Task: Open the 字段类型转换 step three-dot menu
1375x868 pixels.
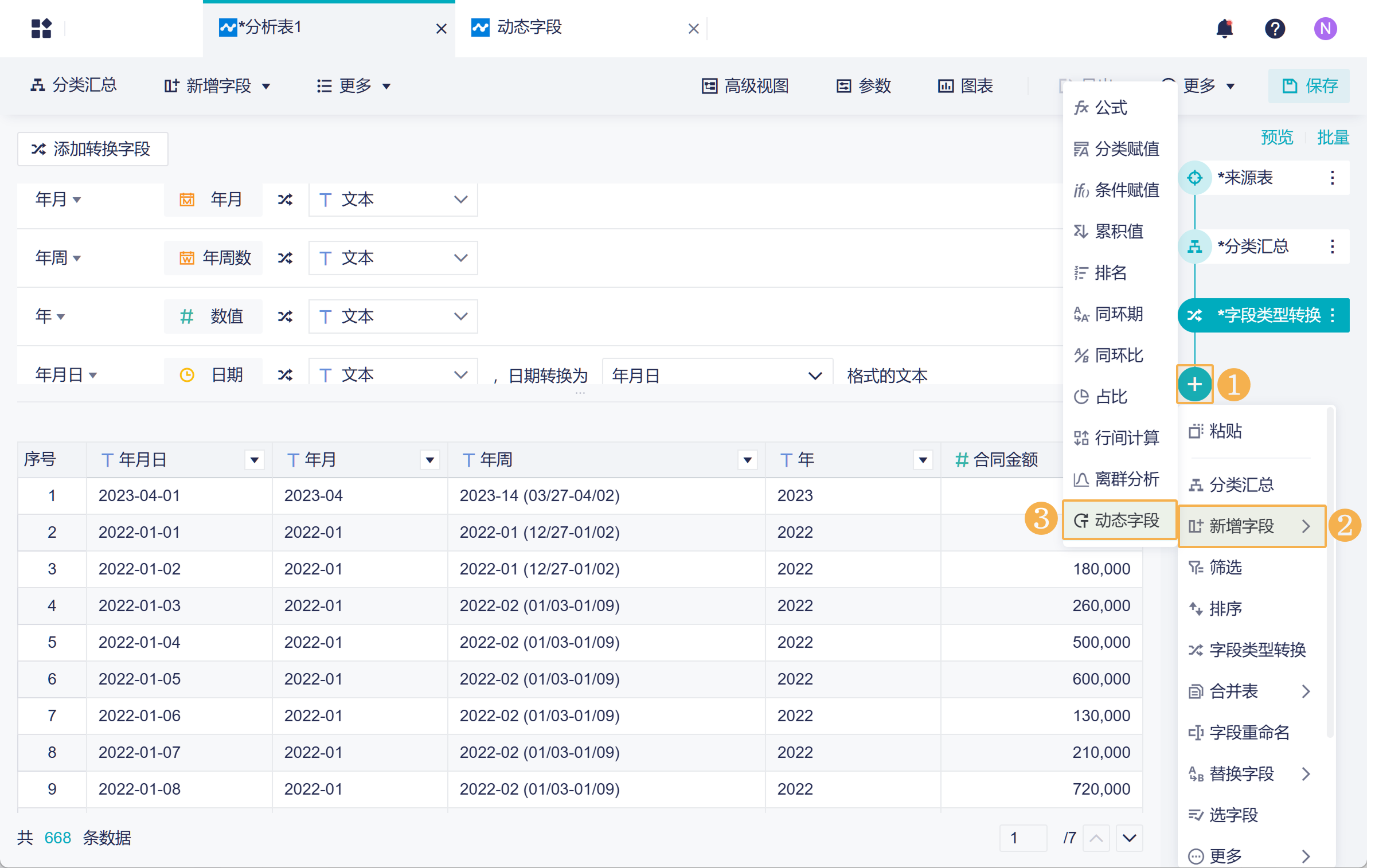Action: (1333, 315)
